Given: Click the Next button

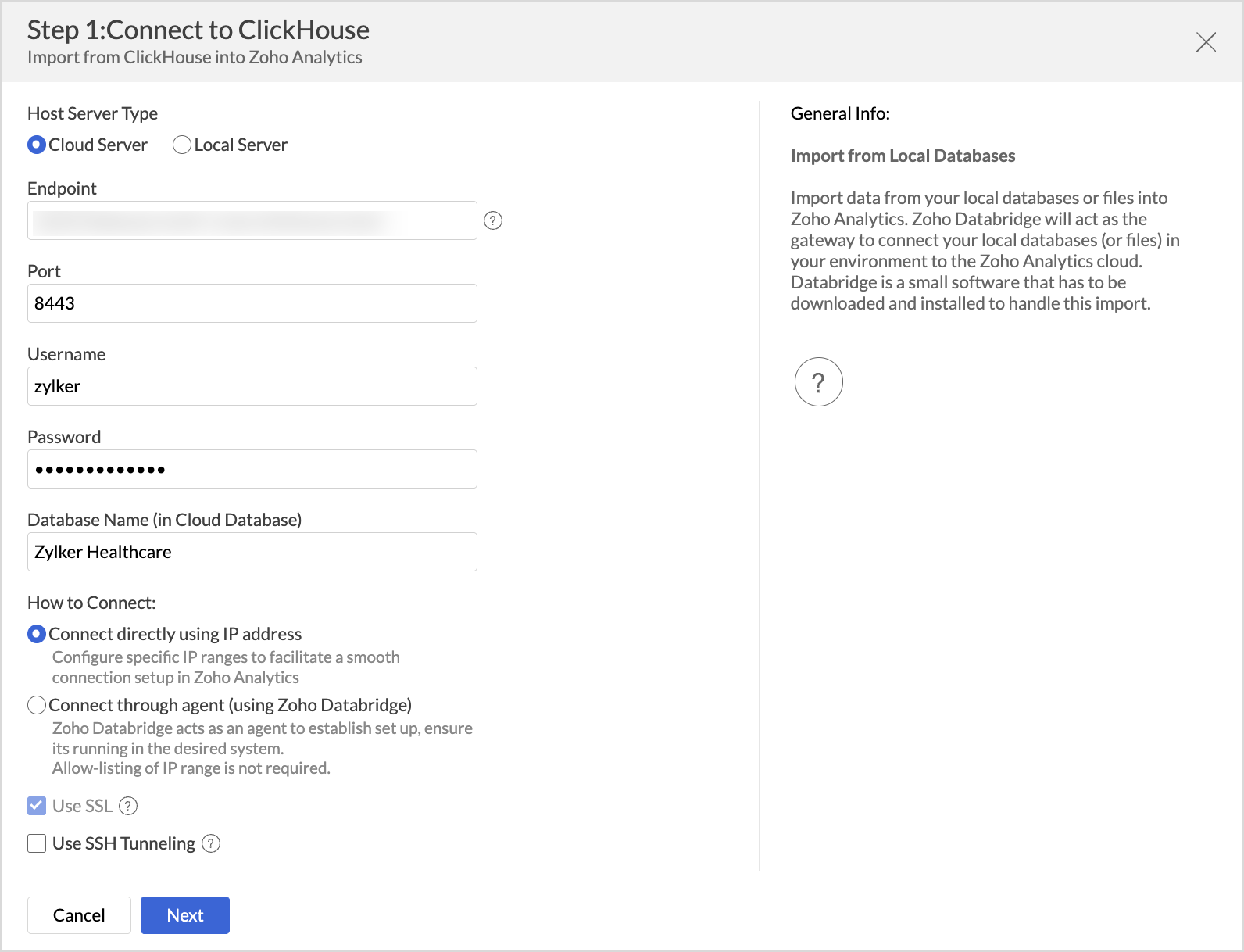Looking at the screenshot, I should coord(185,915).
